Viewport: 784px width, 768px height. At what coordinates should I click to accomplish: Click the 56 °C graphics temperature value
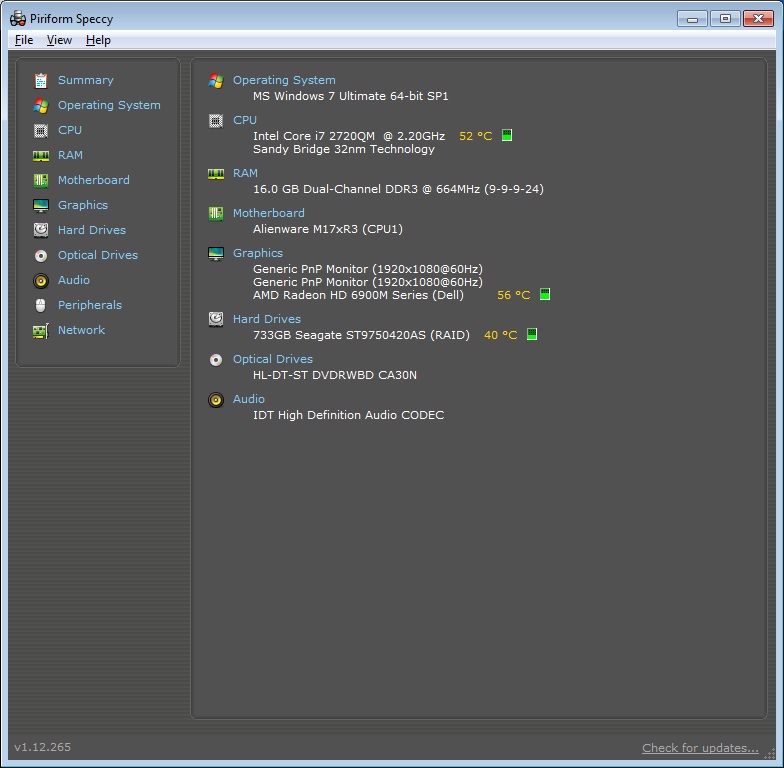[x=514, y=295]
